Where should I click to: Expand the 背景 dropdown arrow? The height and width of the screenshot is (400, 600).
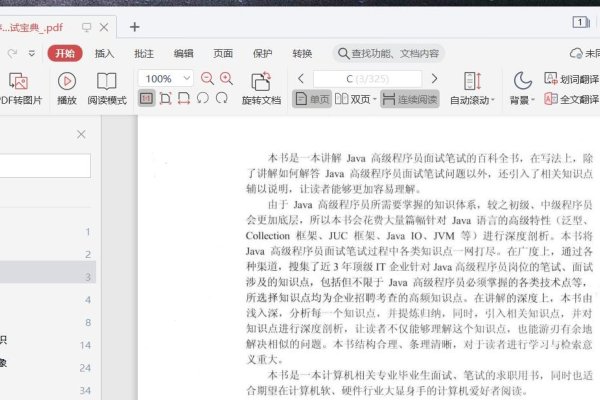click(x=532, y=100)
